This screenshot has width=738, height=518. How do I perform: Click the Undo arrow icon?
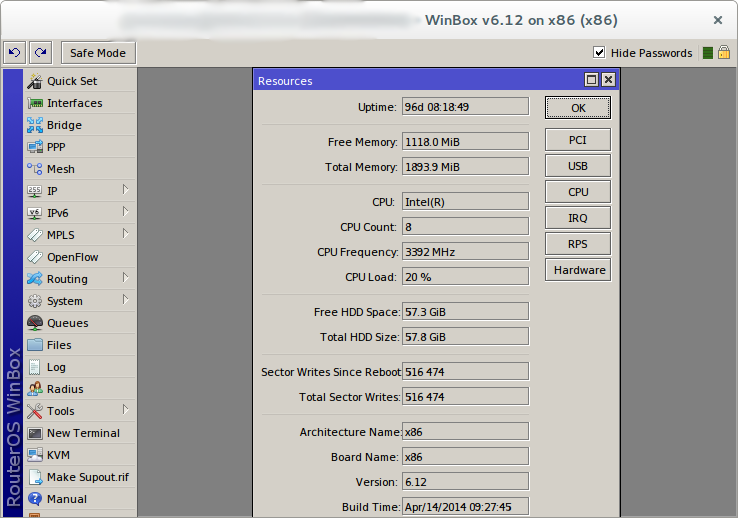pyautogui.click(x=15, y=53)
